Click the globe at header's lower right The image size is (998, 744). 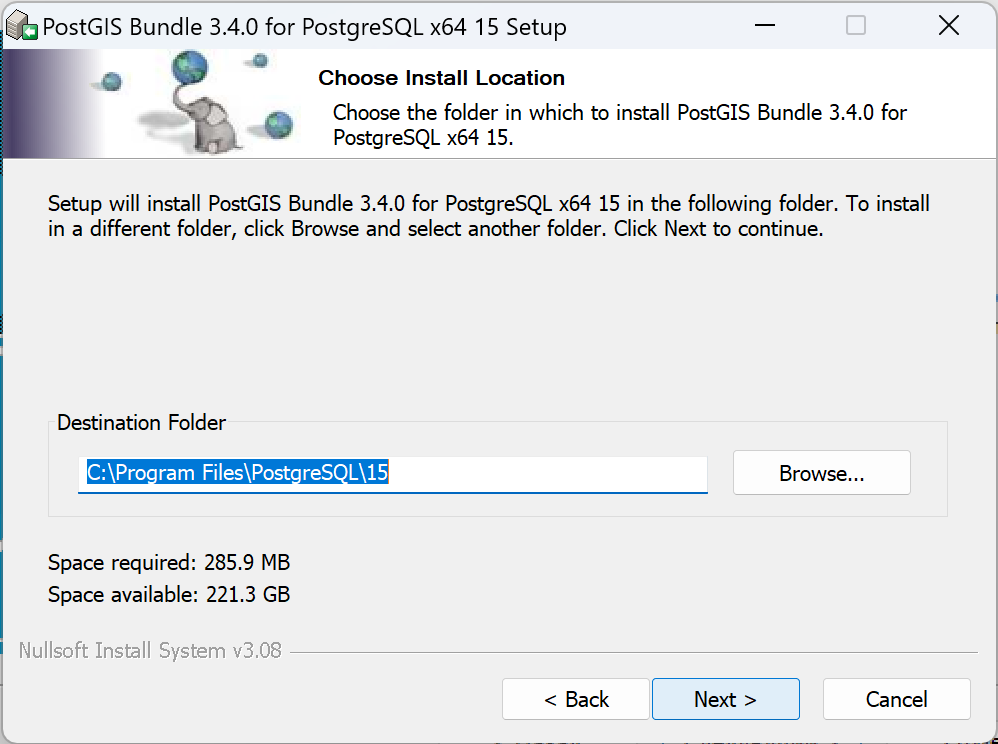(279, 125)
